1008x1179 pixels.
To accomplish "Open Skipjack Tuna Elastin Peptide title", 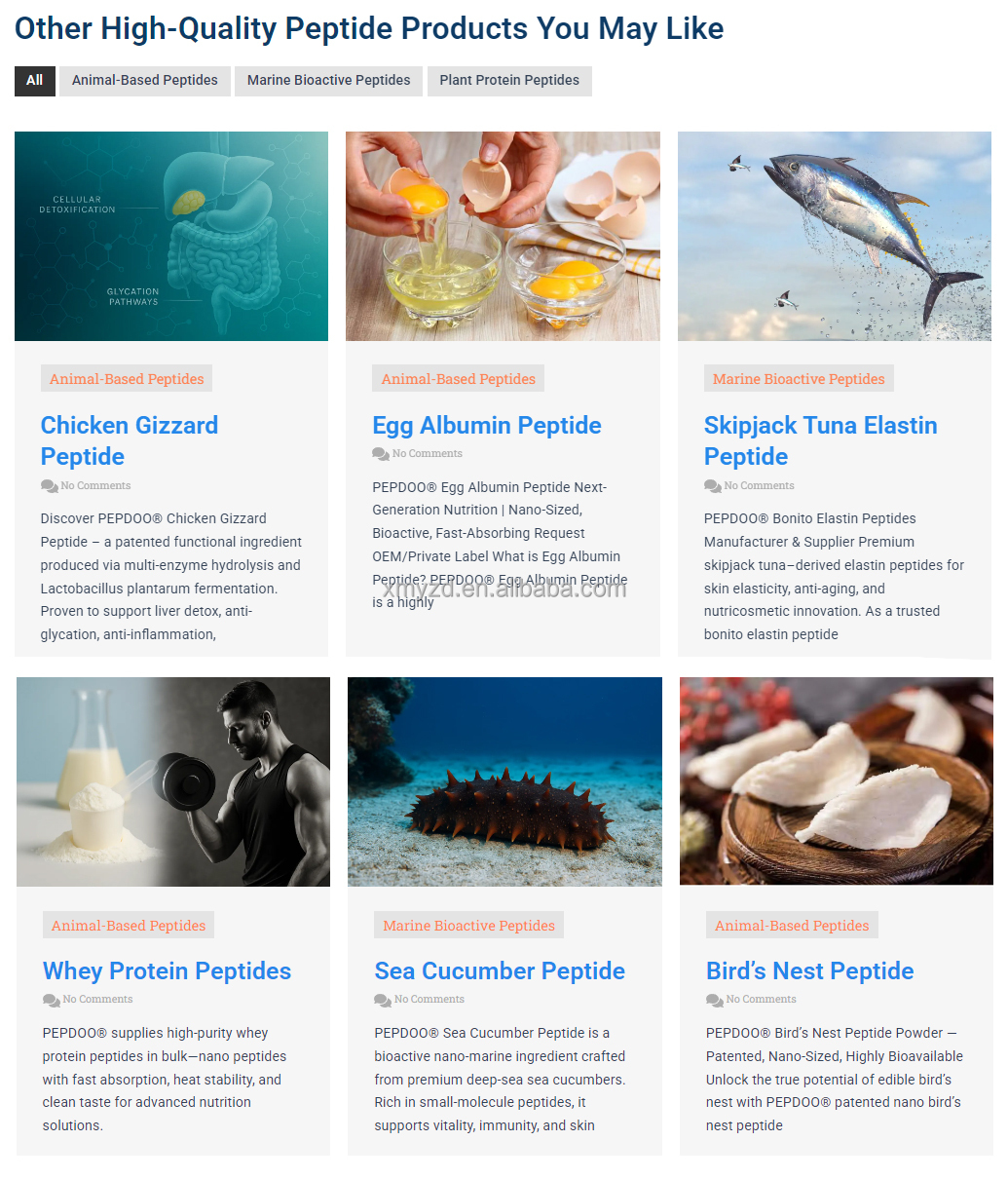I will click(821, 441).
